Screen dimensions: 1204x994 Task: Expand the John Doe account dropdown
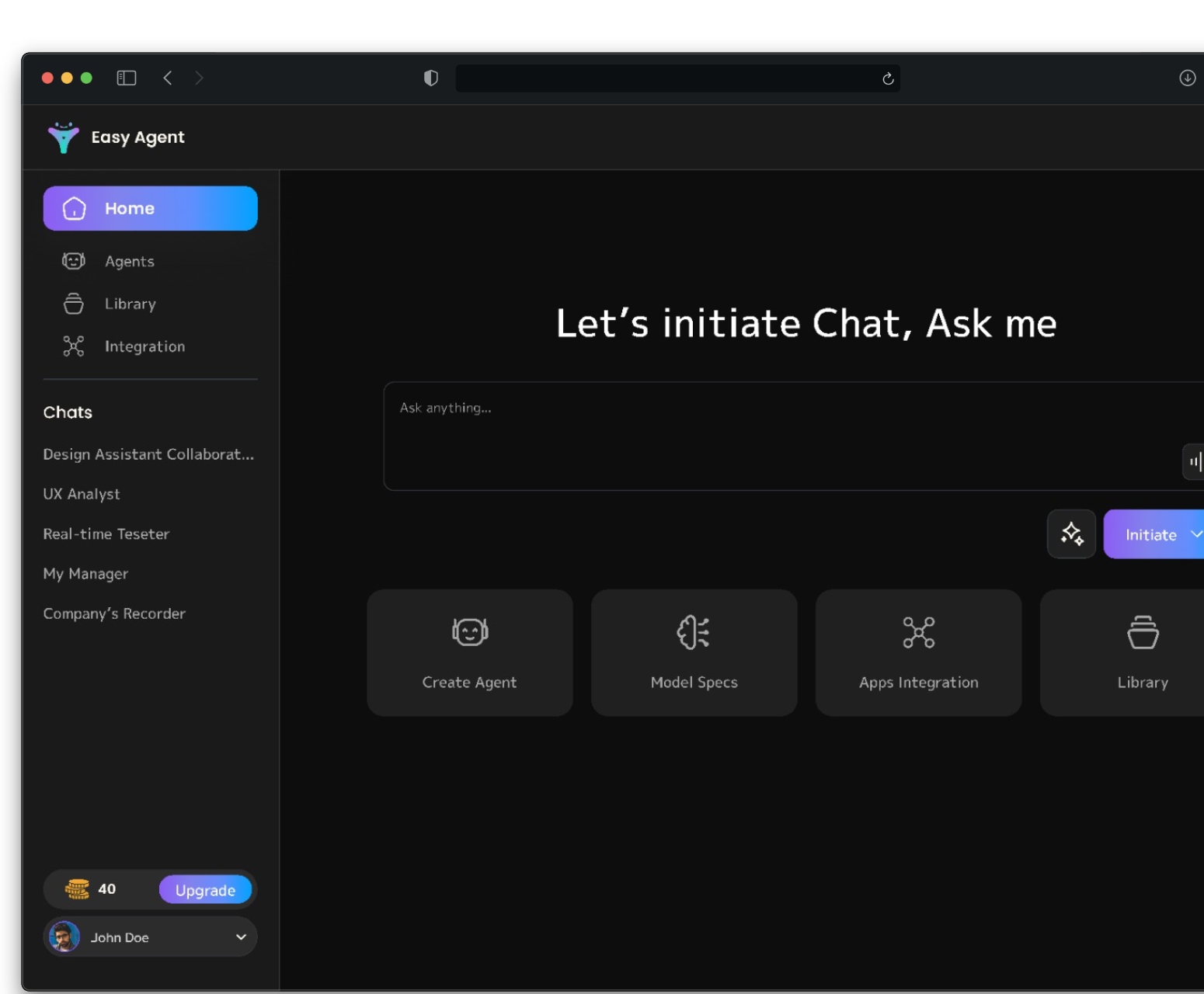tap(241, 937)
